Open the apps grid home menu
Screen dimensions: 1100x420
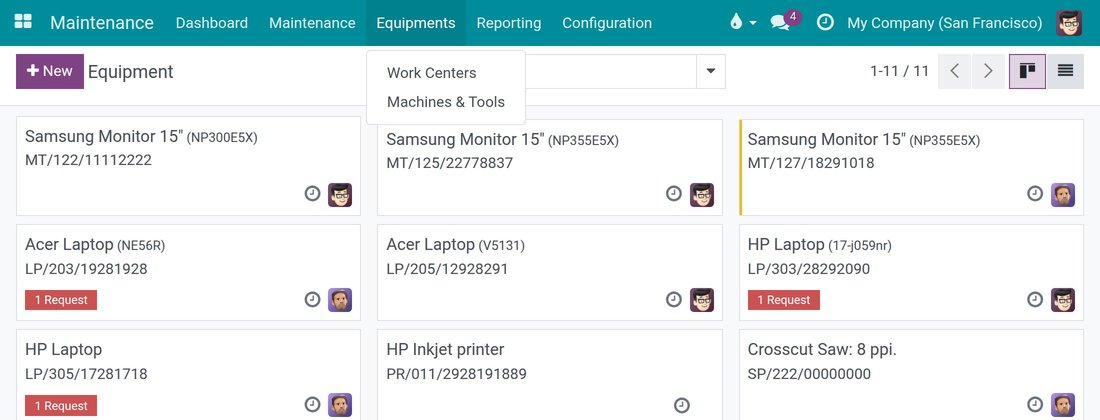point(23,22)
